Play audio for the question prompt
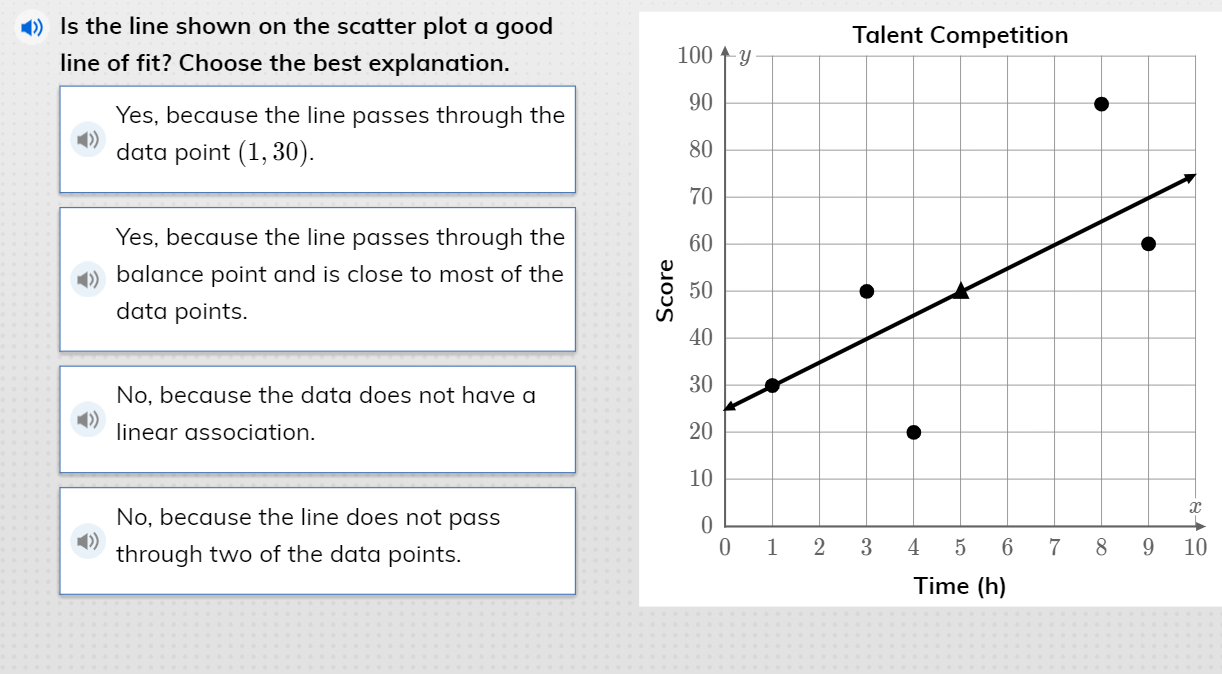This screenshot has height=674, width=1222. (30, 27)
